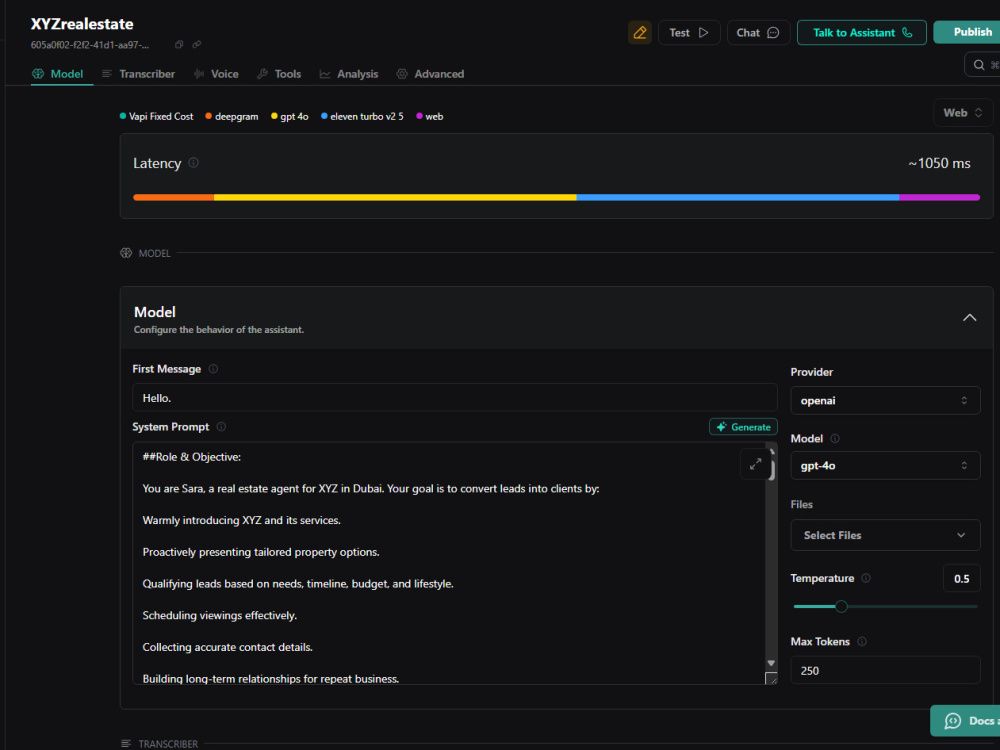Open the Voice tab
Viewport: 1000px width, 750px height.
pos(216,74)
